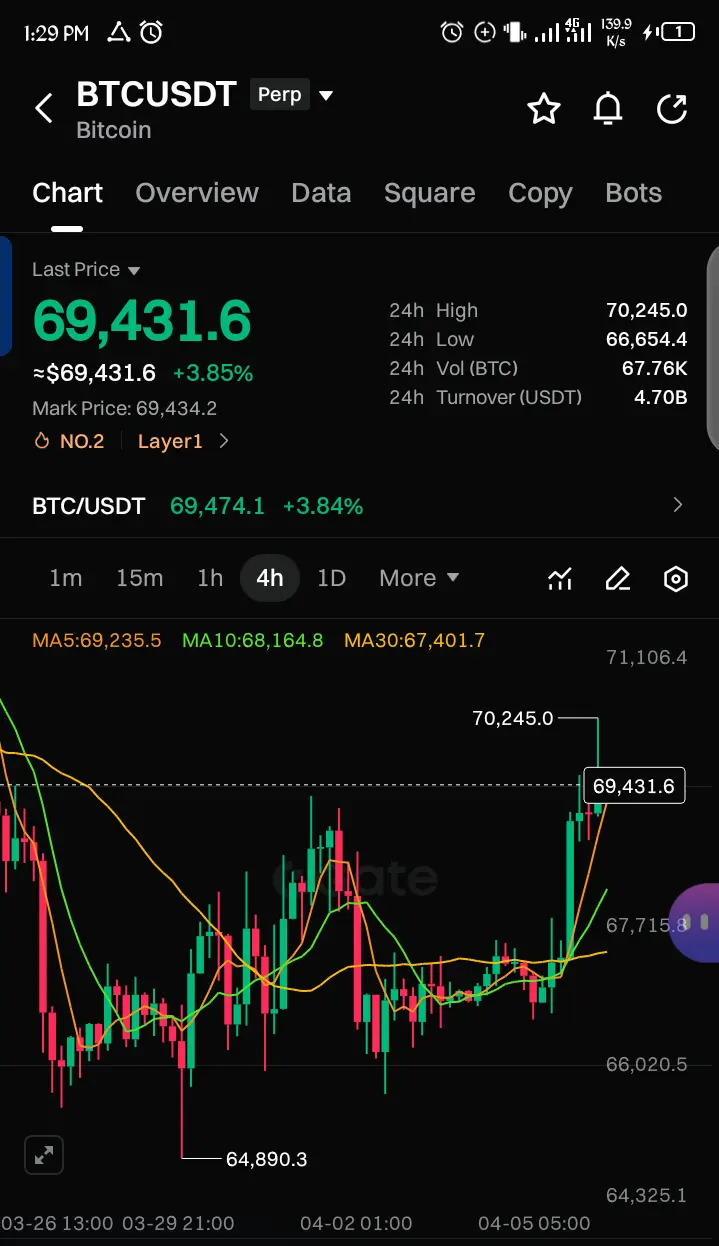This screenshot has height=1246, width=719.
Task: Select the 1h timeframe
Action: [210, 578]
